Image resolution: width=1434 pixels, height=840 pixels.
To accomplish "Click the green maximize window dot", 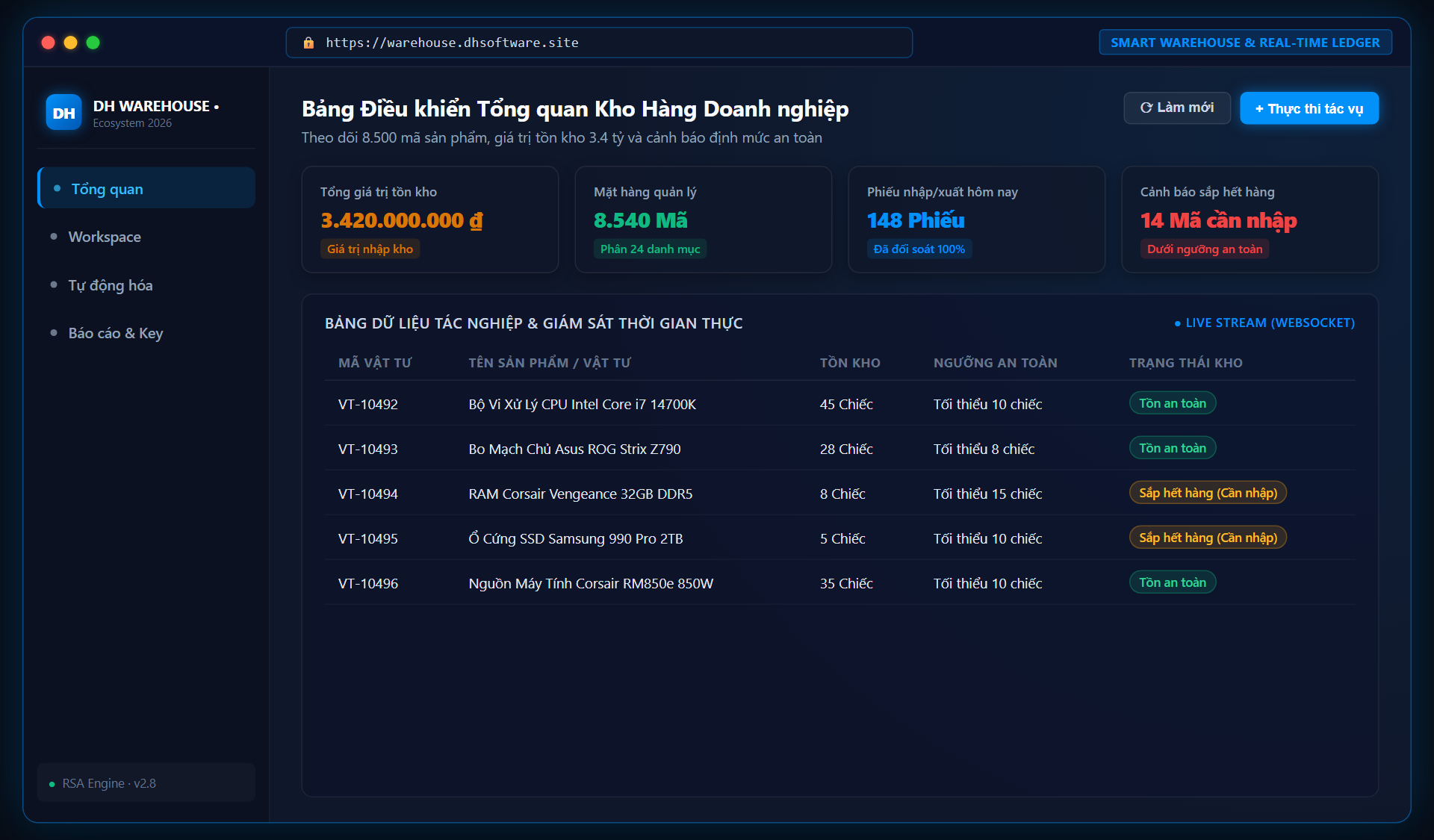I will point(93,43).
